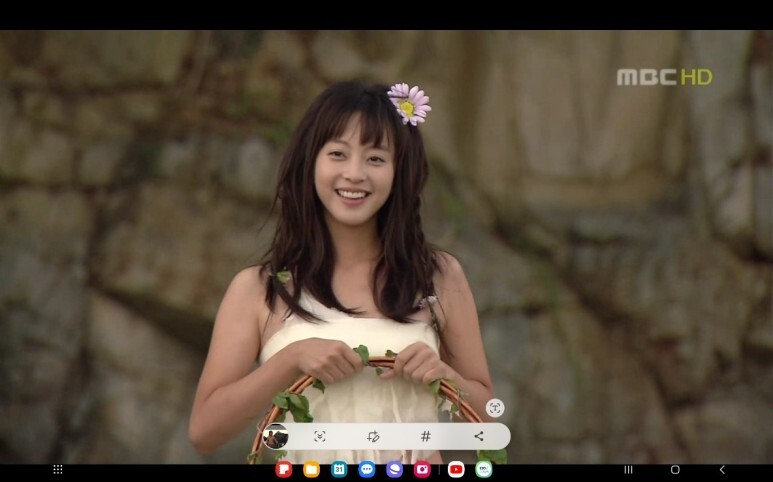Open crop and draw edit tool
Viewport: 773px width, 482px height.
click(x=373, y=436)
